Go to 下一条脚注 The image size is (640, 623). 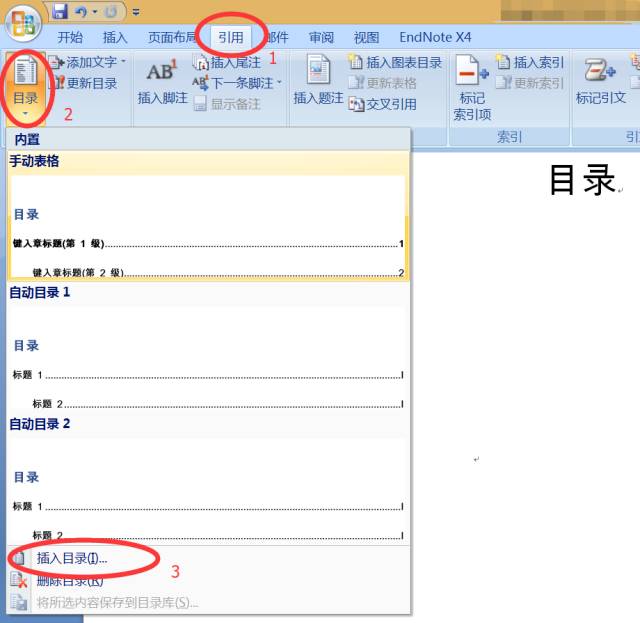(233, 83)
